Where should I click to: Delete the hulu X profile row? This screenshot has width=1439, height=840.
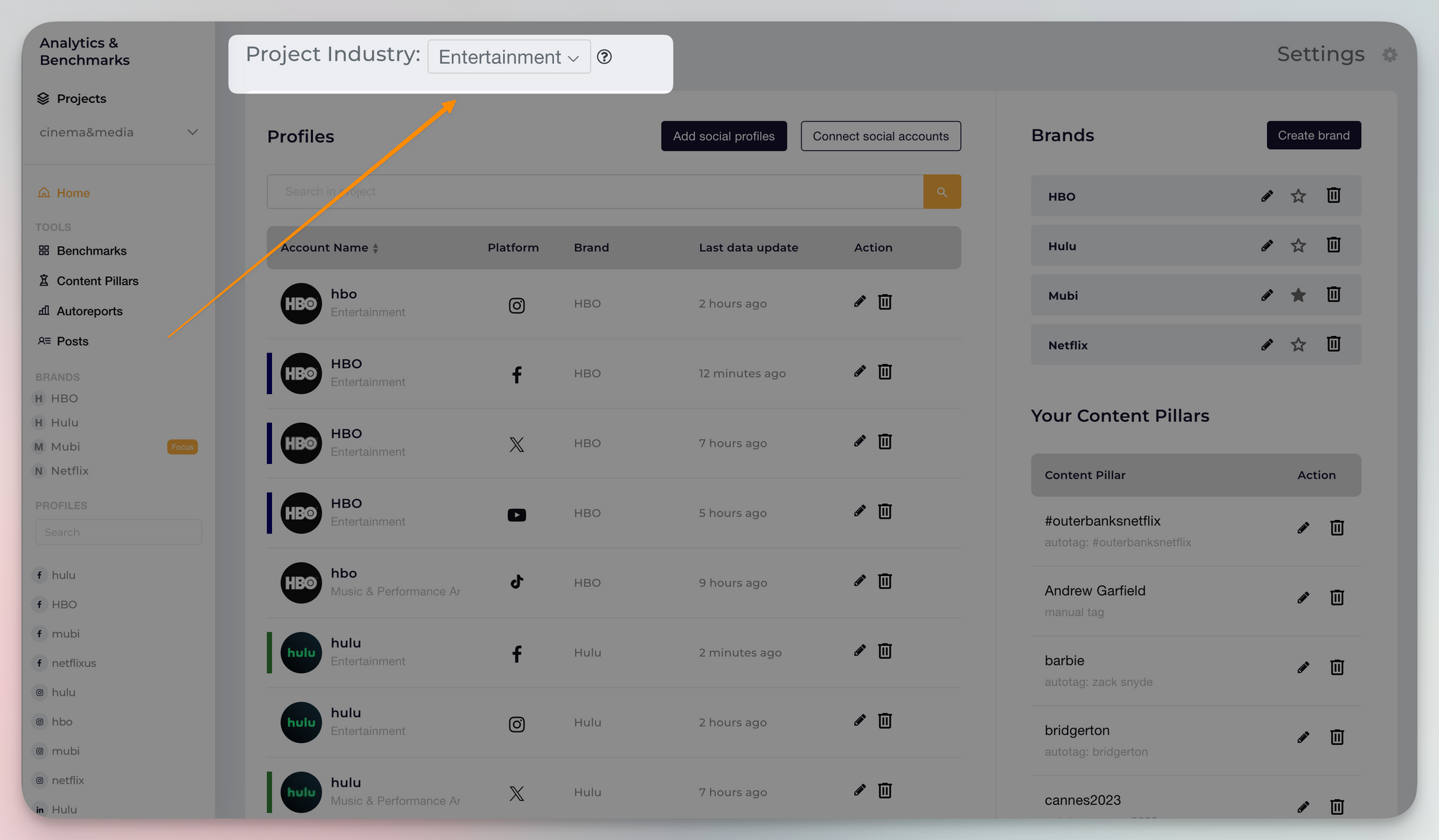(x=885, y=790)
